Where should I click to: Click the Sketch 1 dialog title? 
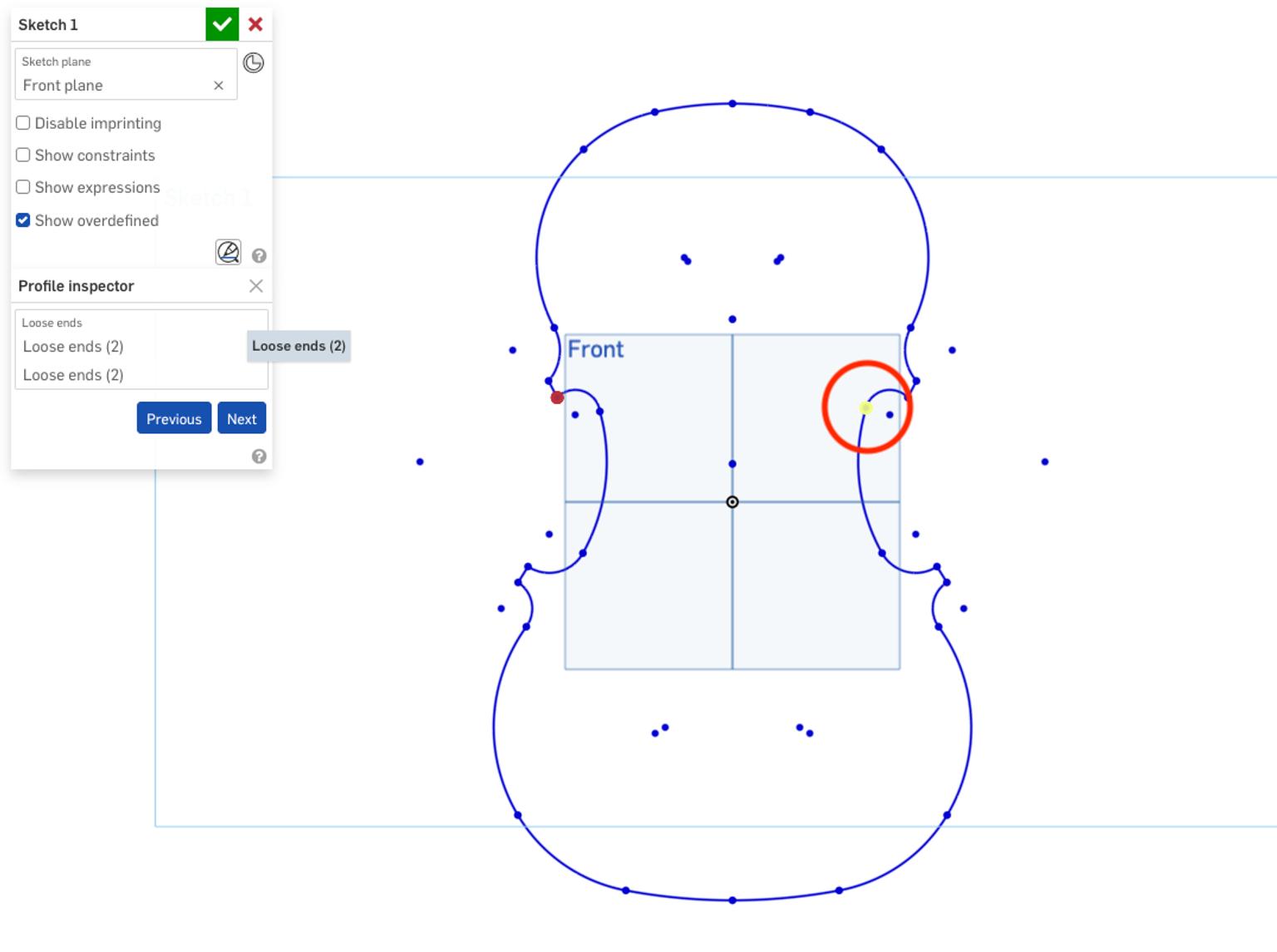(x=47, y=25)
